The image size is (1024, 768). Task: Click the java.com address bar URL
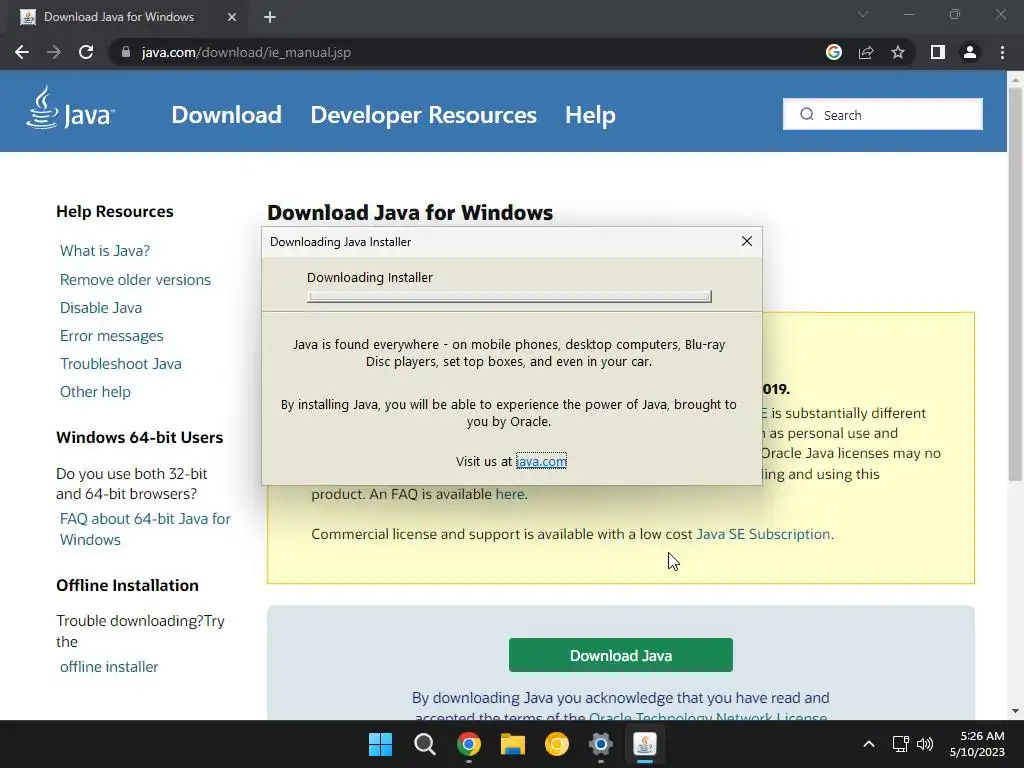pyautogui.click(x=246, y=52)
